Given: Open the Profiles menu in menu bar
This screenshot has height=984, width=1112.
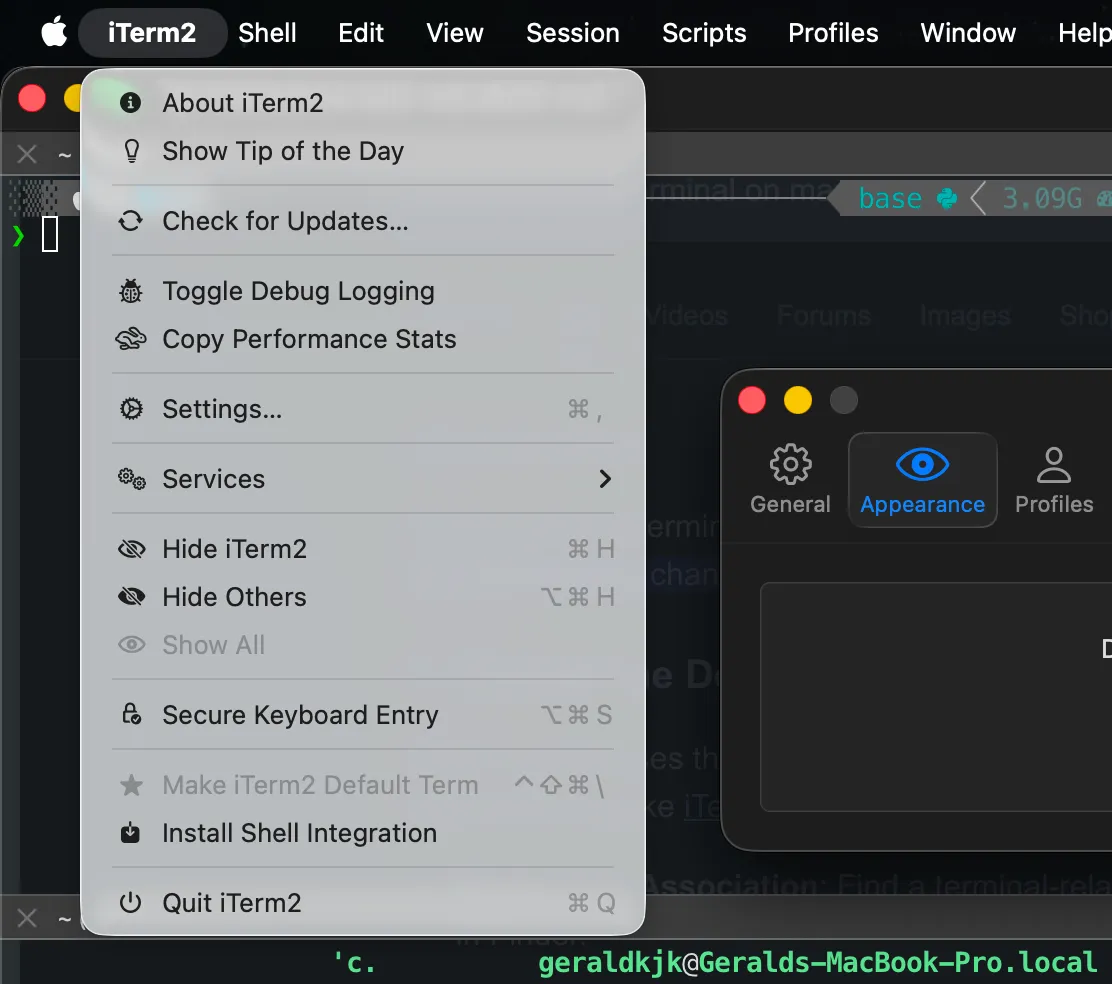Looking at the screenshot, I should (x=833, y=33).
